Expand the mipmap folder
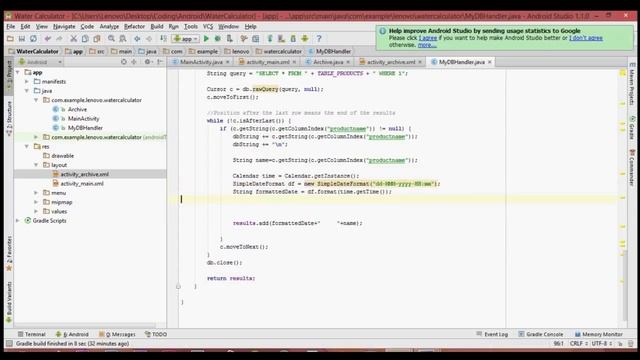 pos(36,202)
